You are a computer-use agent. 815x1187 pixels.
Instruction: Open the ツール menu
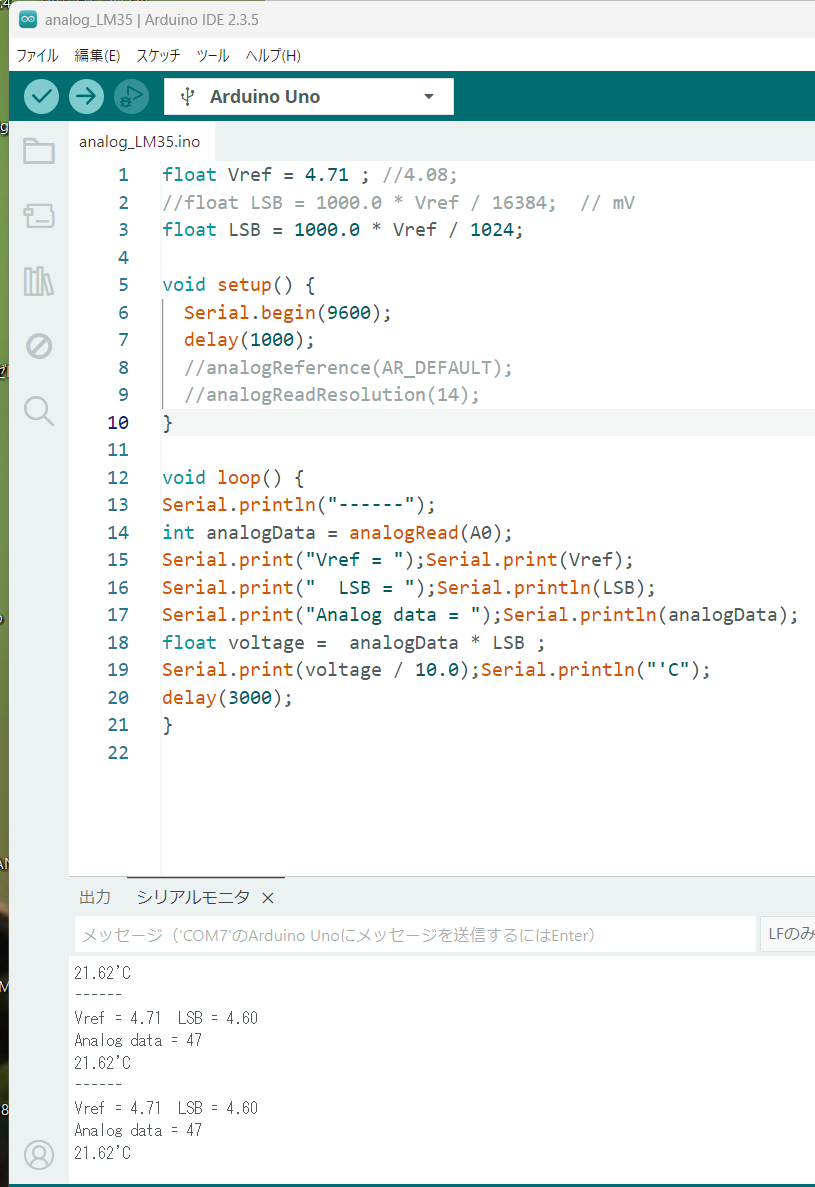[x=213, y=55]
